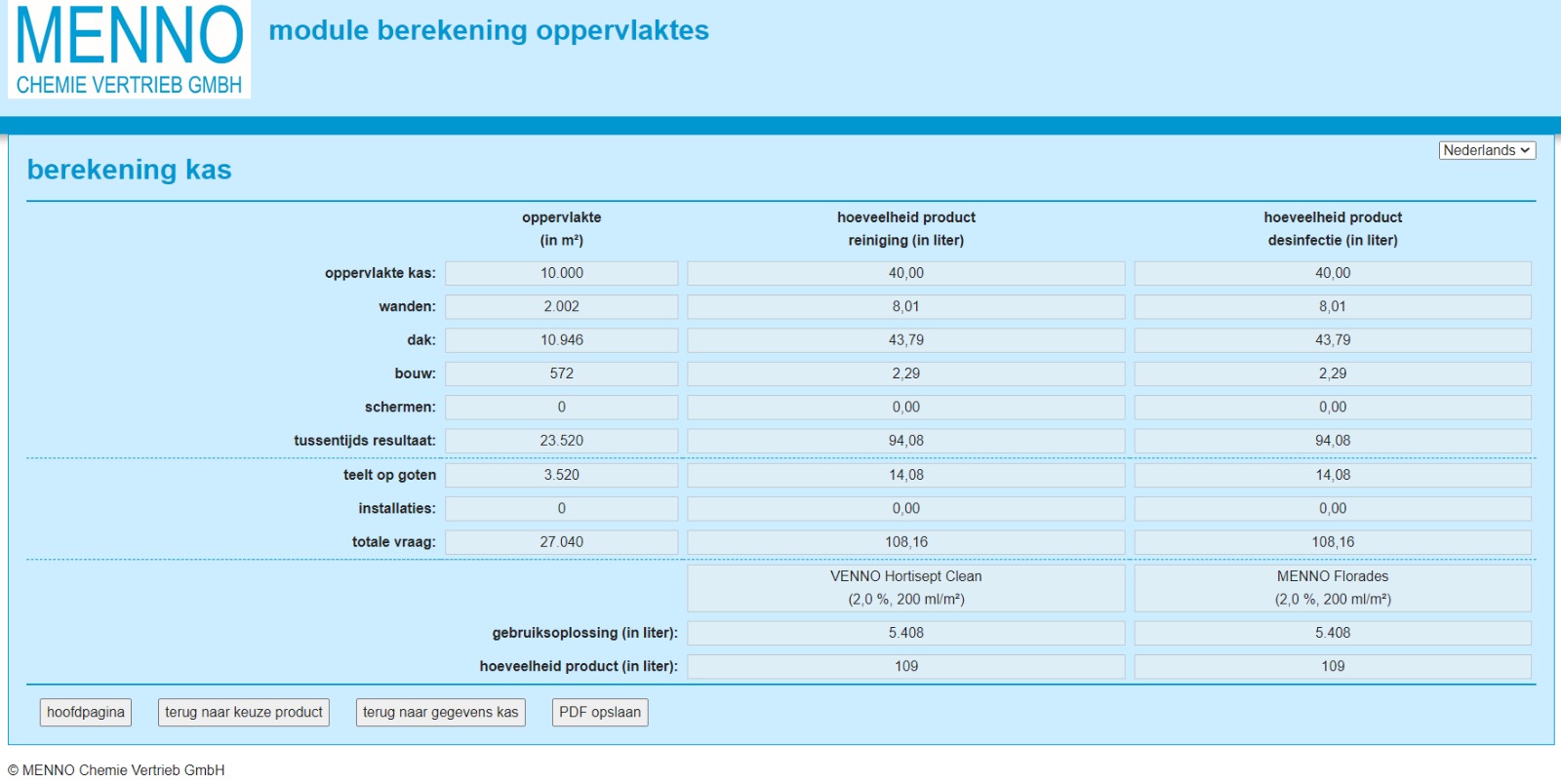
Task: Go back via terug naar gegevens kas
Action: click(x=440, y=713)
